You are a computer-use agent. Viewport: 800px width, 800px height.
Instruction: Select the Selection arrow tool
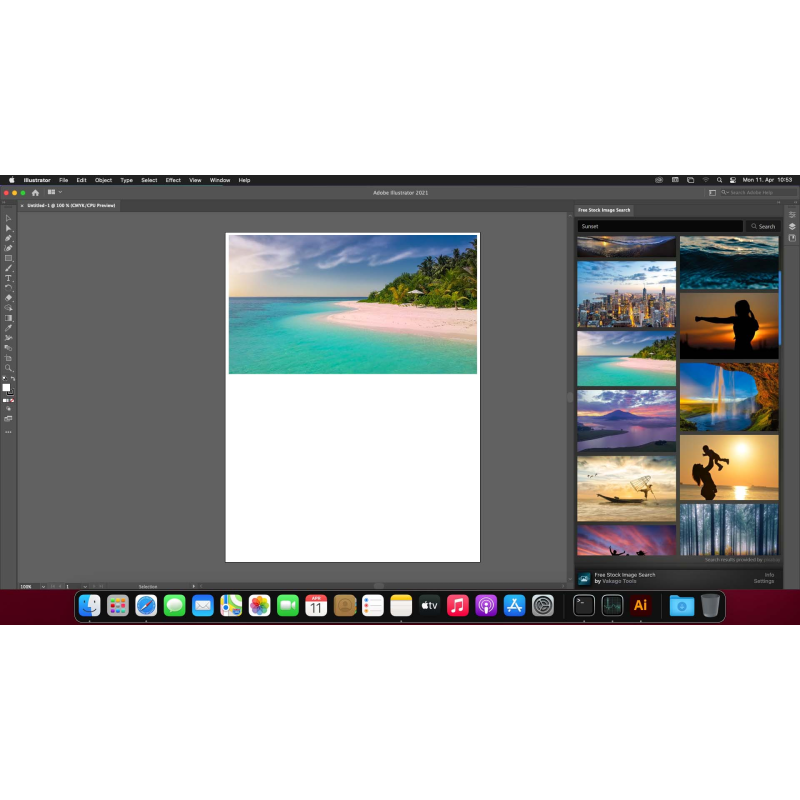click(8, 218)
